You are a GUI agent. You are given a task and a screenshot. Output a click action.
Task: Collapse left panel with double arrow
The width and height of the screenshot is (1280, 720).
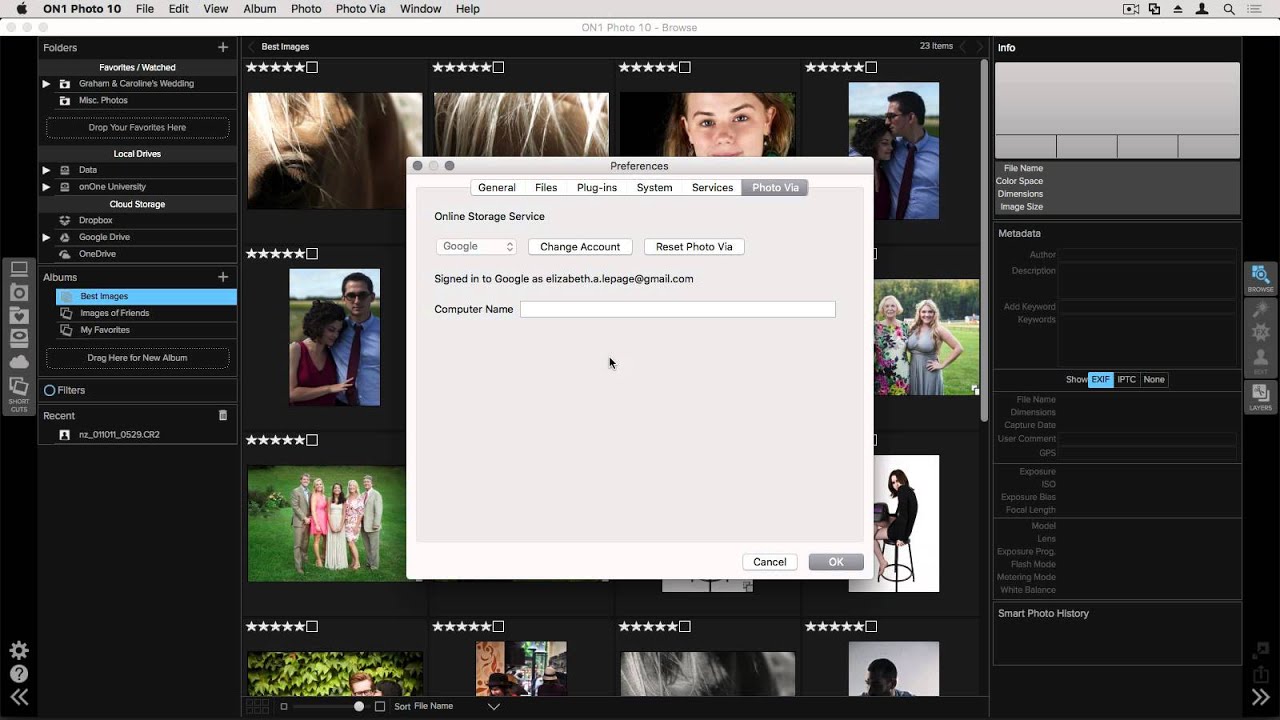(19, 698)
